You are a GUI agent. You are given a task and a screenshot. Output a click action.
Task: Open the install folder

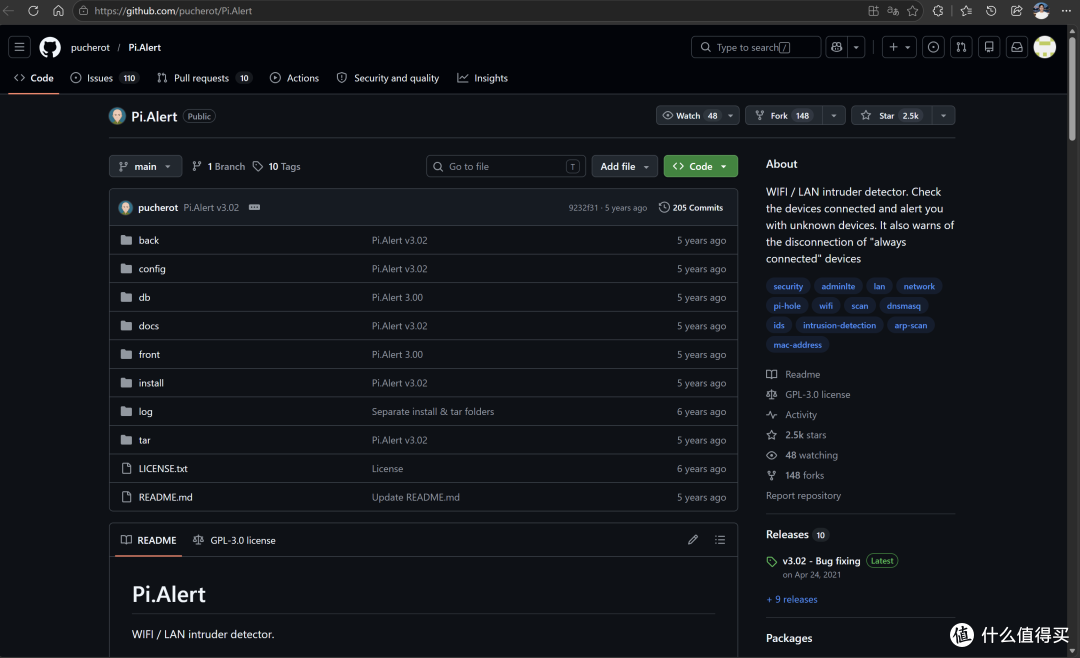click(151, 383)
